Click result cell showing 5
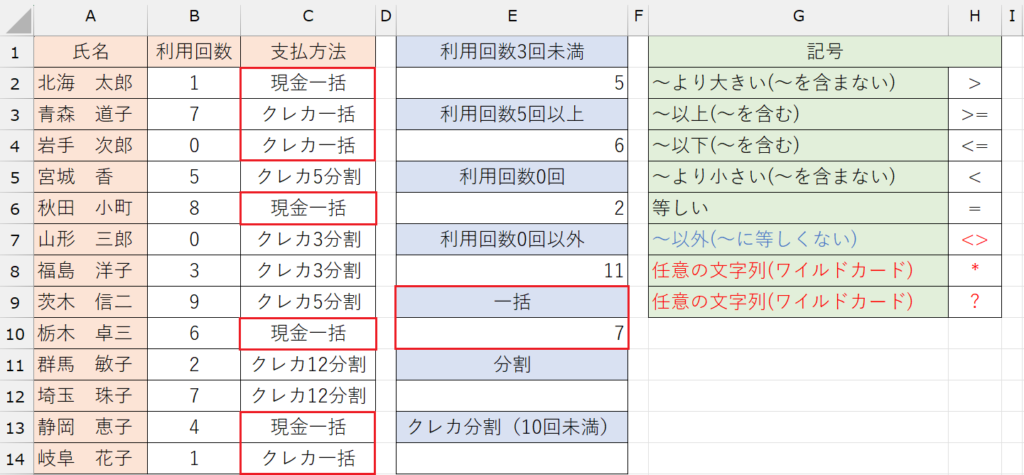Screen dimensions: 1024x475 point(512,83)
